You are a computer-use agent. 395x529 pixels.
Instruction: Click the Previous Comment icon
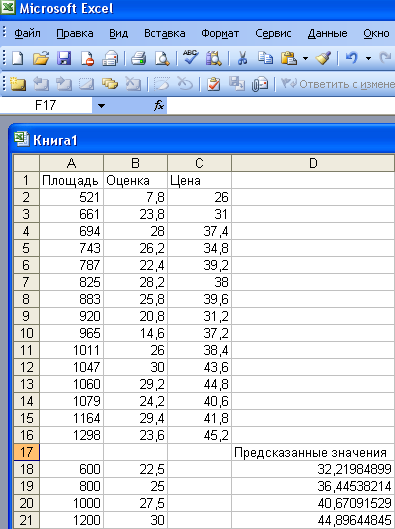pyautogui.click(x=41, y=84)
